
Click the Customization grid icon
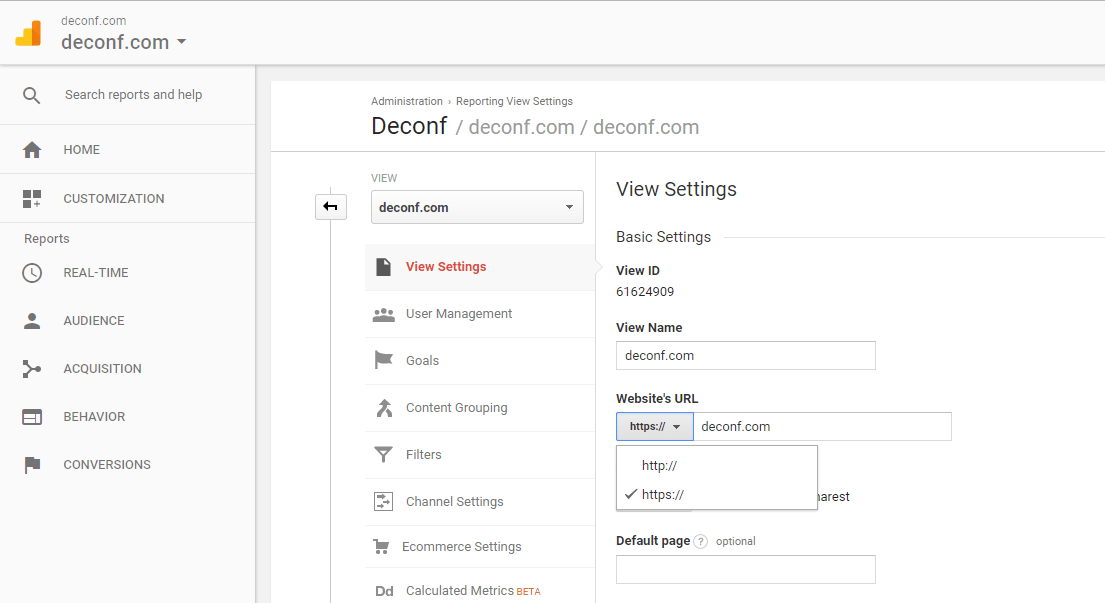pos(32,199)
